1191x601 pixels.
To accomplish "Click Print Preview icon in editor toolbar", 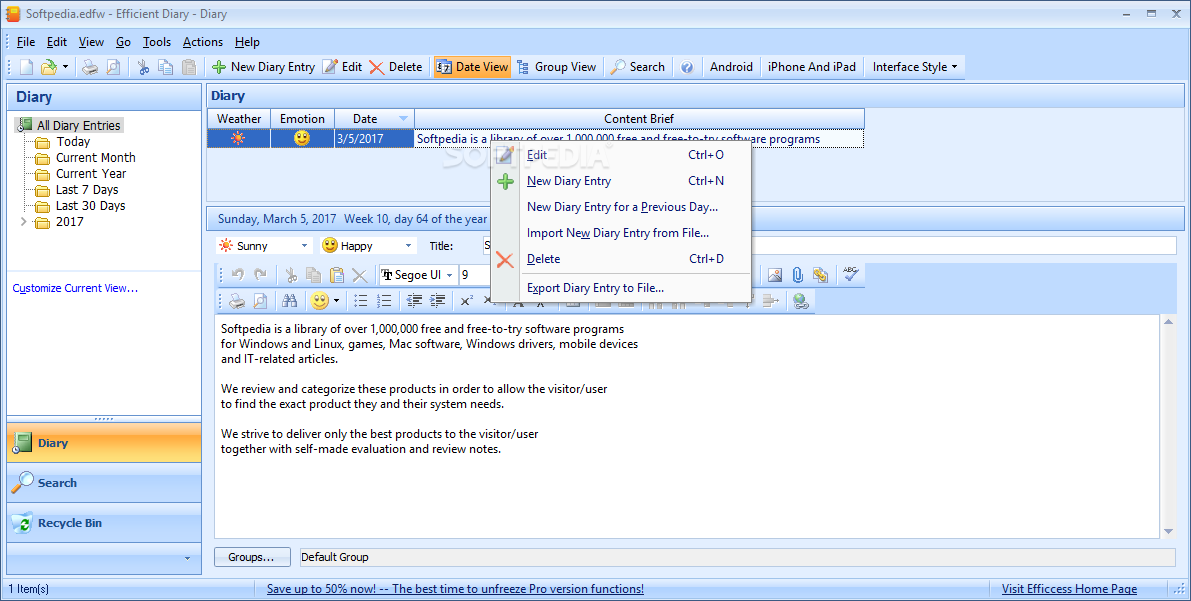I will [x=260, y=301].
